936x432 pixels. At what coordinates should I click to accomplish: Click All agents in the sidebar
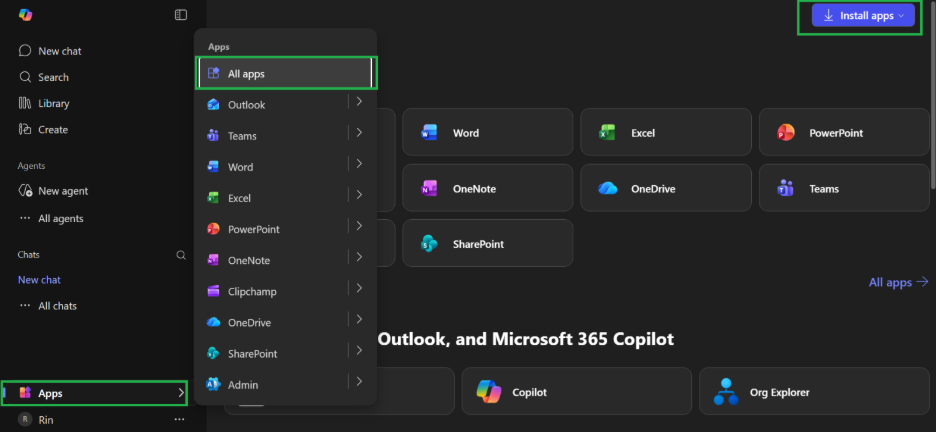click(x=61, y=218)
